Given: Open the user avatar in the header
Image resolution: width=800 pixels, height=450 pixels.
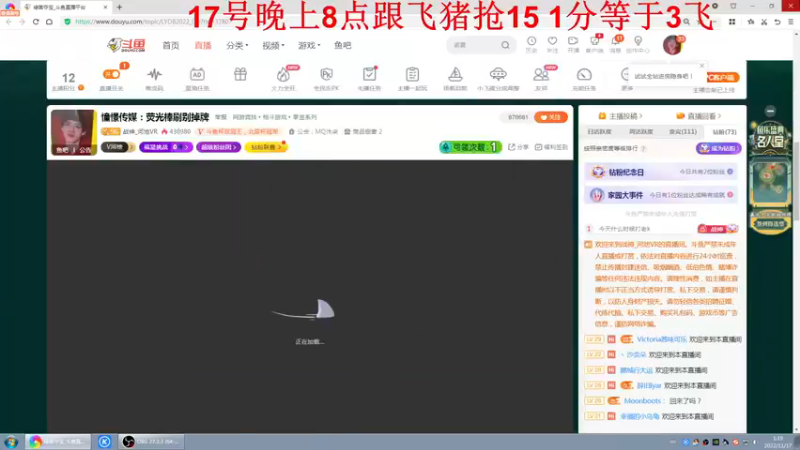Looking at the screenshot, I should coord(672,45).
